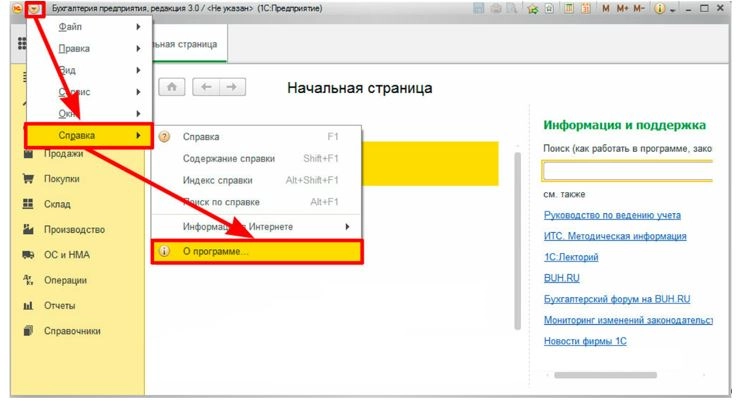Go back with the left arrow button
The image size is (738, 401).
(206, 87)
